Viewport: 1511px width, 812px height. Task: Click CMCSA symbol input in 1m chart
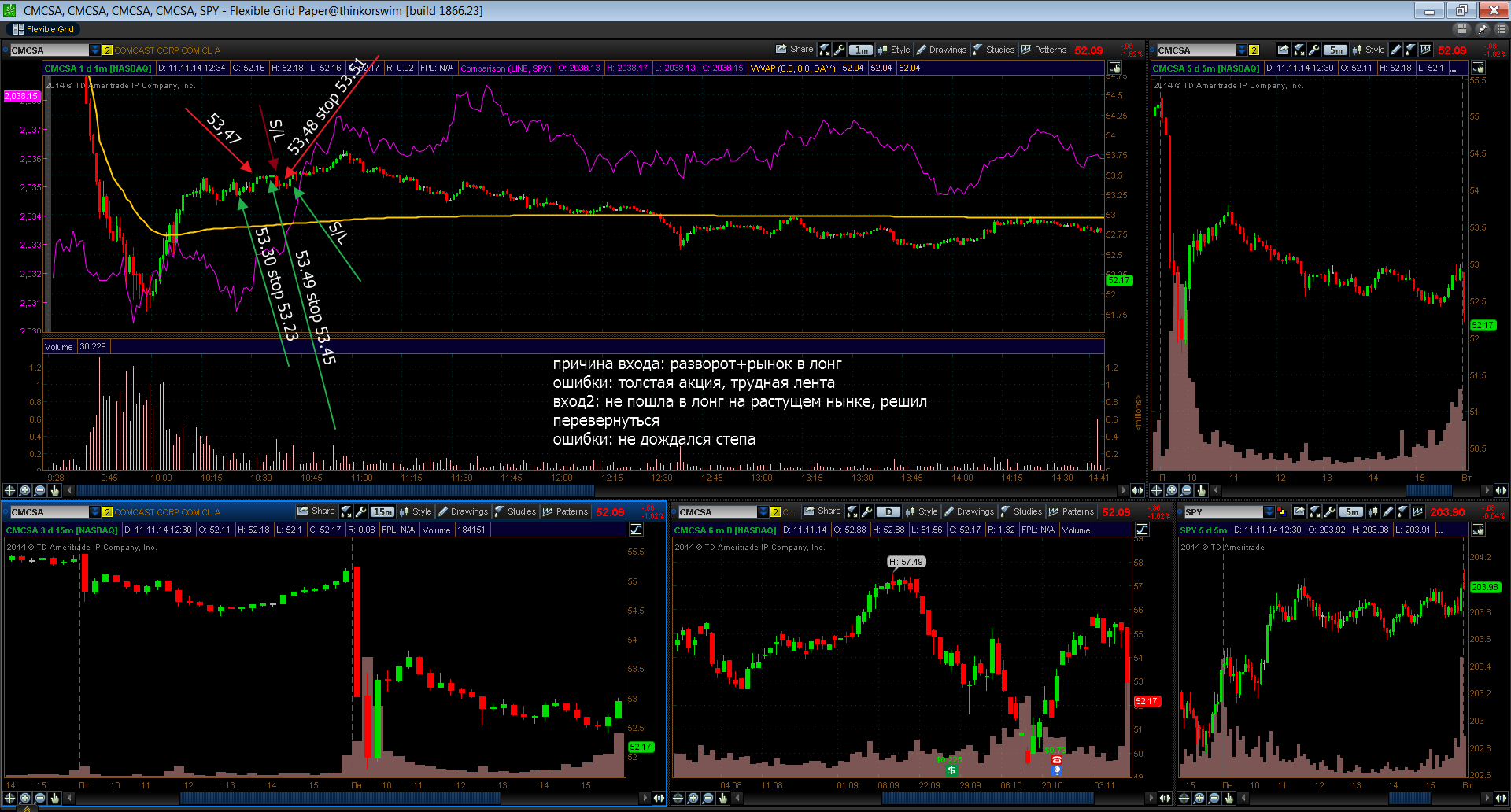[50, 50]
